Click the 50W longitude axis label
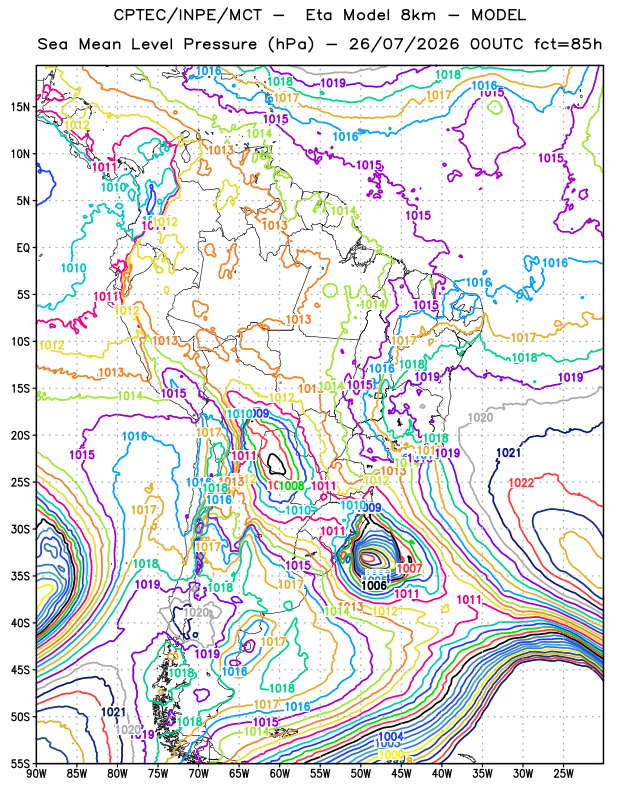 tap(361, 774)
